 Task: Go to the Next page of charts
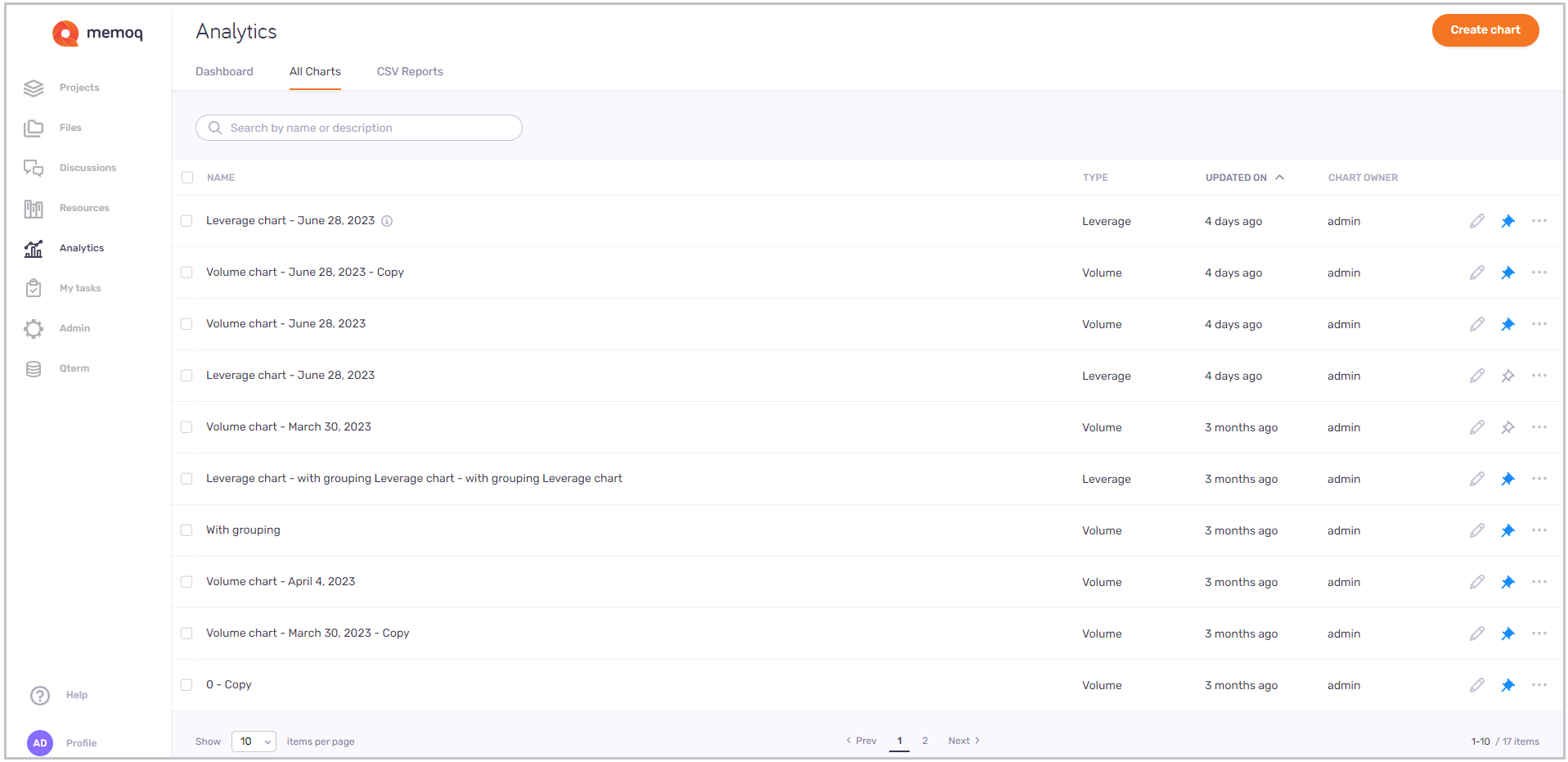pyautogui.click(x=964, y=741)
